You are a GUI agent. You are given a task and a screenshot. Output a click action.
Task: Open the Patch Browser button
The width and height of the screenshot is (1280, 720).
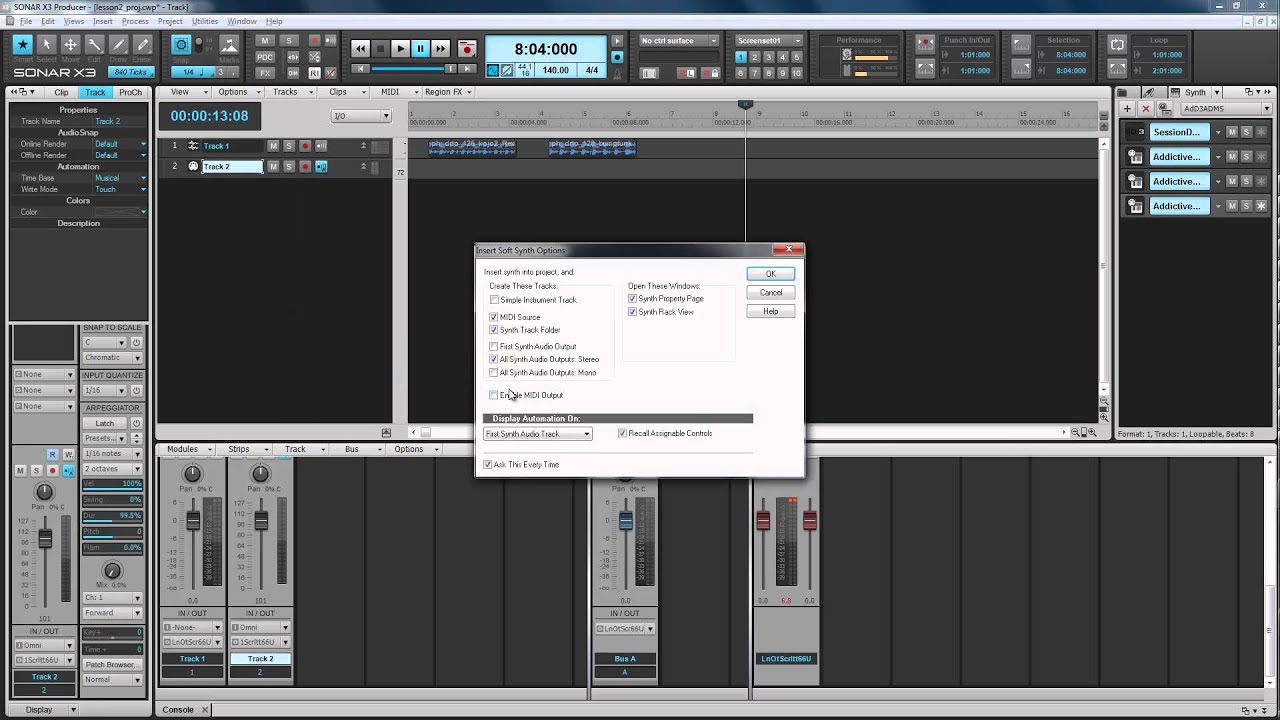(111, 664)
